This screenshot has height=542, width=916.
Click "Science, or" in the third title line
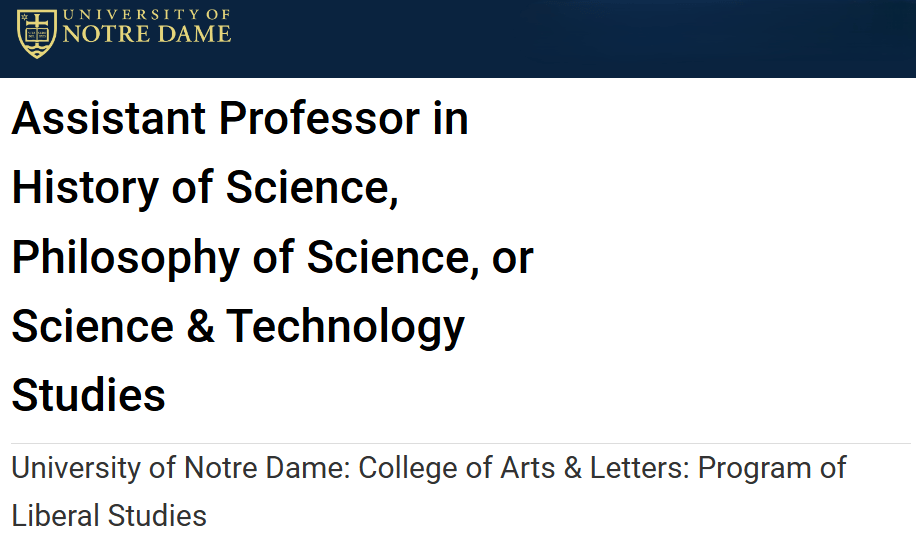(420, 257)
